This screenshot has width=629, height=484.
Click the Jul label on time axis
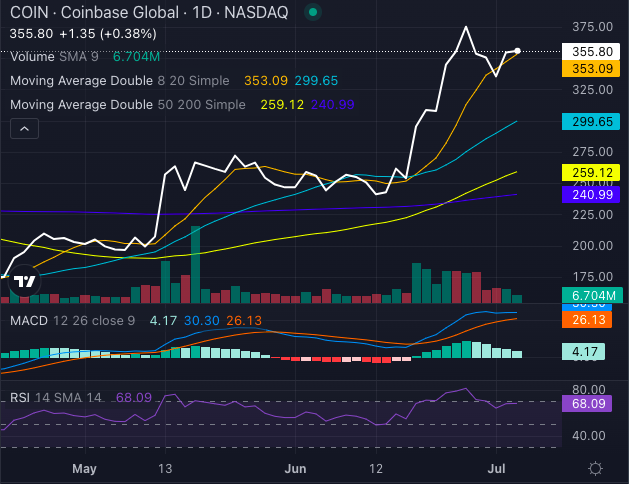tap(496, 468)
